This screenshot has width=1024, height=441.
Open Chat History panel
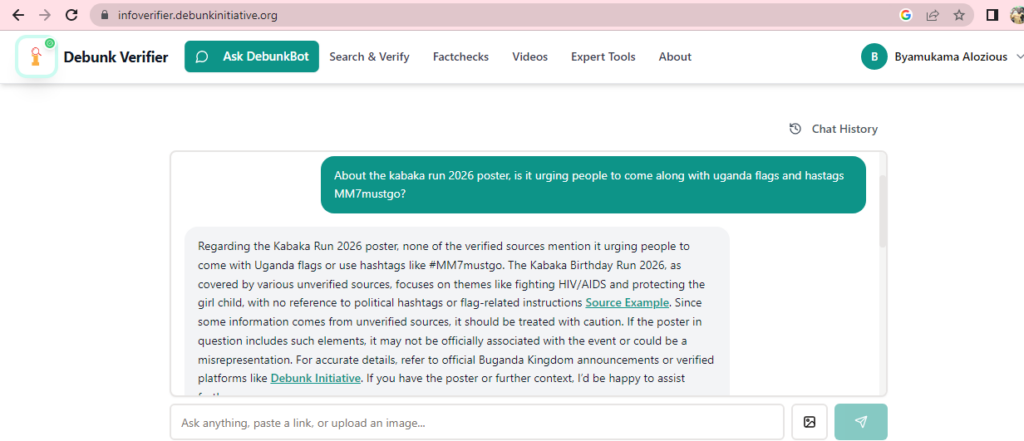(x=833, y=129)
